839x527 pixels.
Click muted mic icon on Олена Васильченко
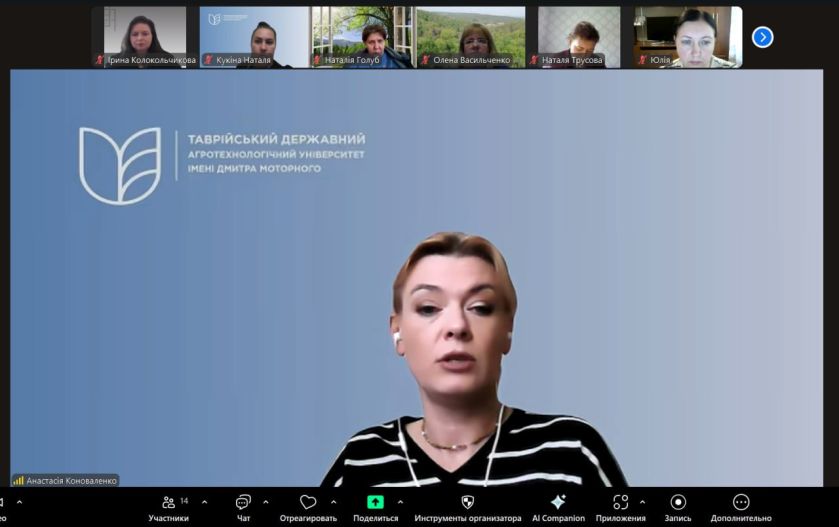click(x=425, y=60)
